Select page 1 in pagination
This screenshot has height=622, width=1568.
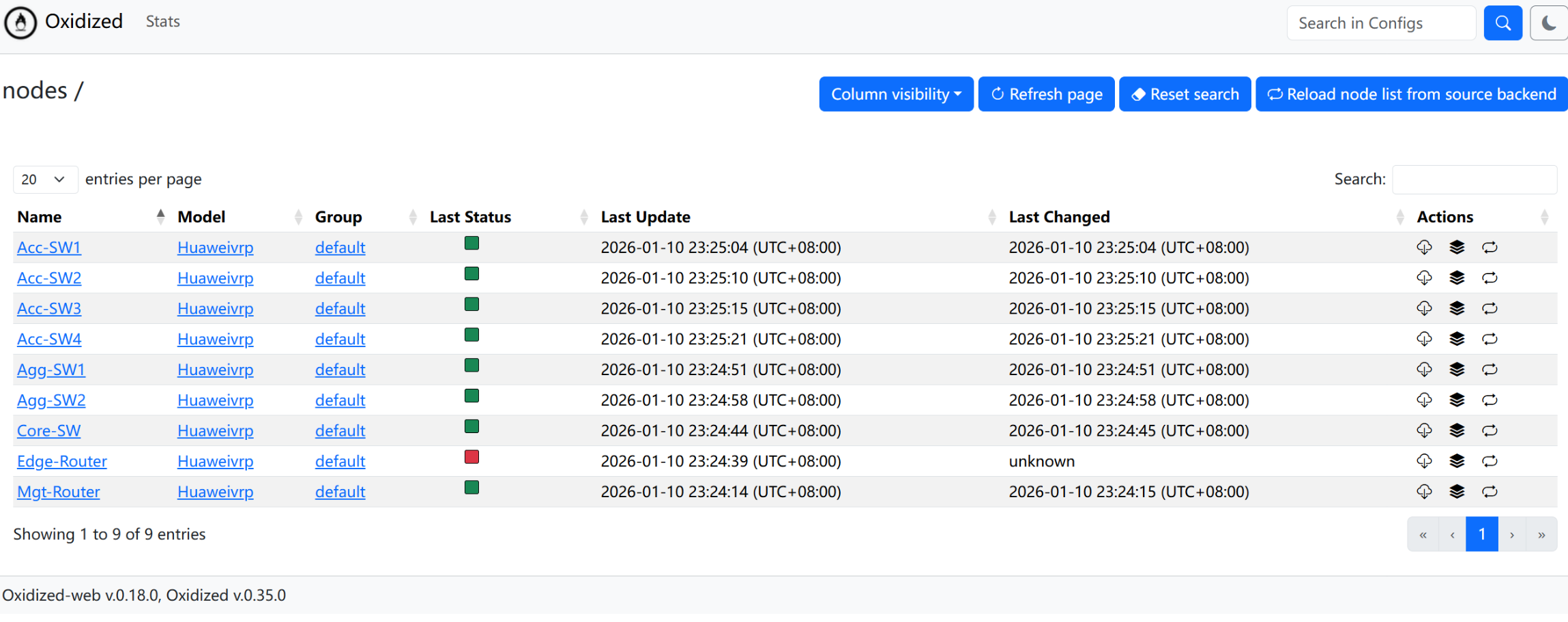1482,535
